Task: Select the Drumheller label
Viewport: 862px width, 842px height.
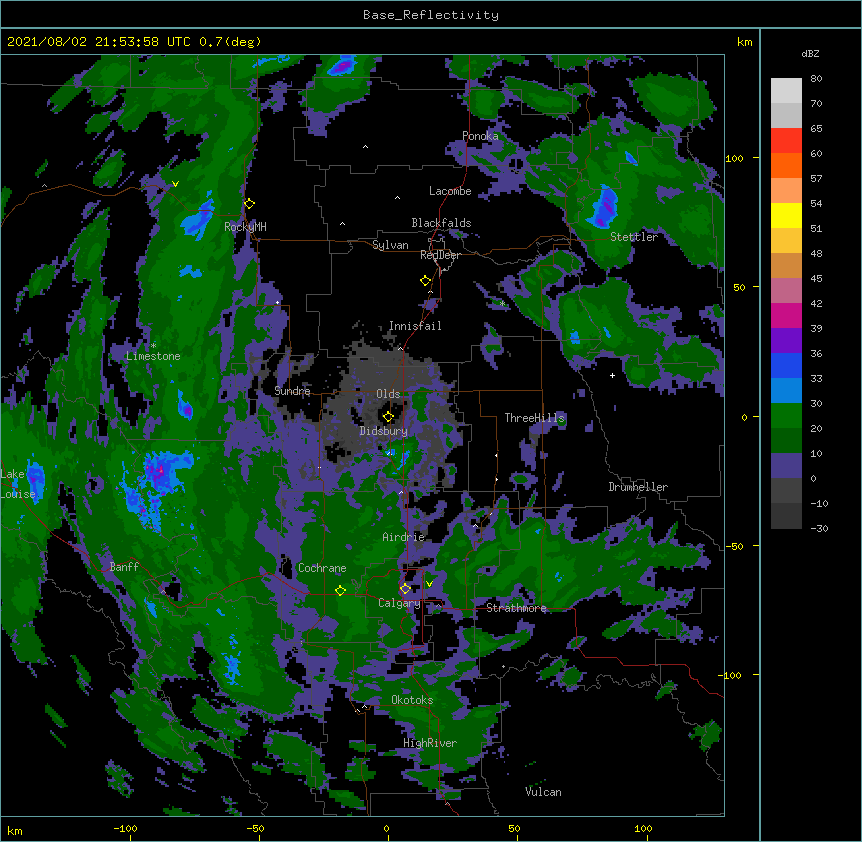Action: click(x=638, y=487)
